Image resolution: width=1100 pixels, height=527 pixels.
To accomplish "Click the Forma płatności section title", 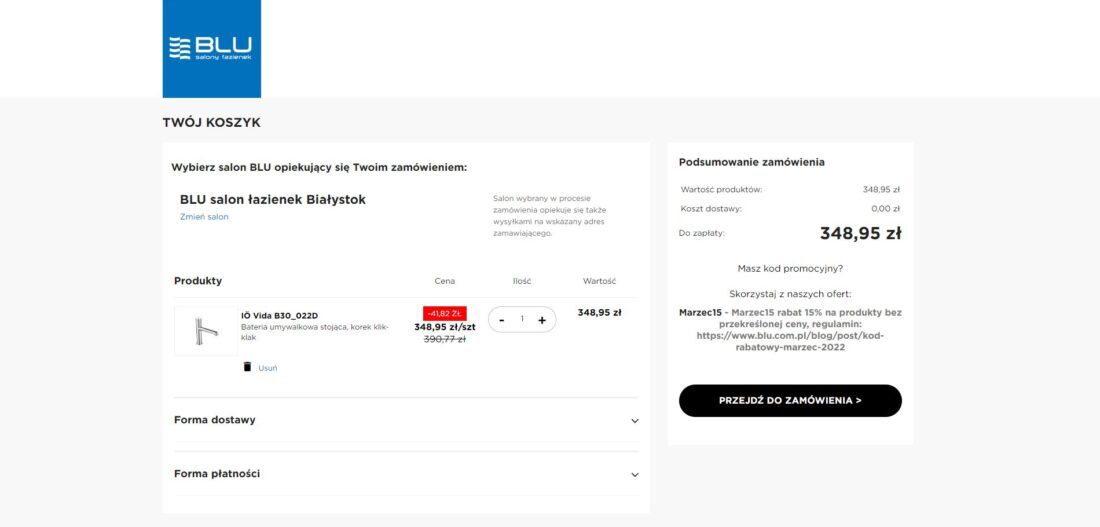I will pos(217,474).
